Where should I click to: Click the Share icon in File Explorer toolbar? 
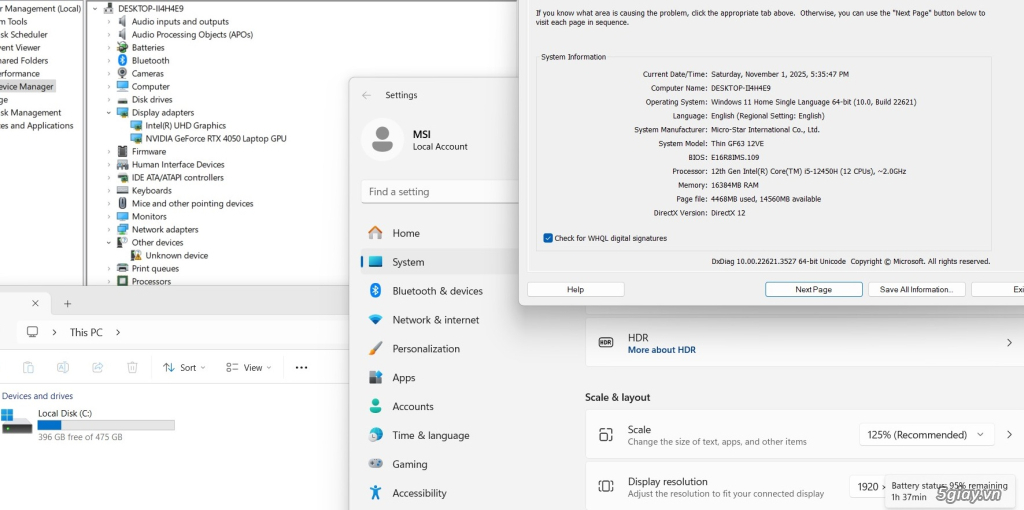(x=97, y=368)
